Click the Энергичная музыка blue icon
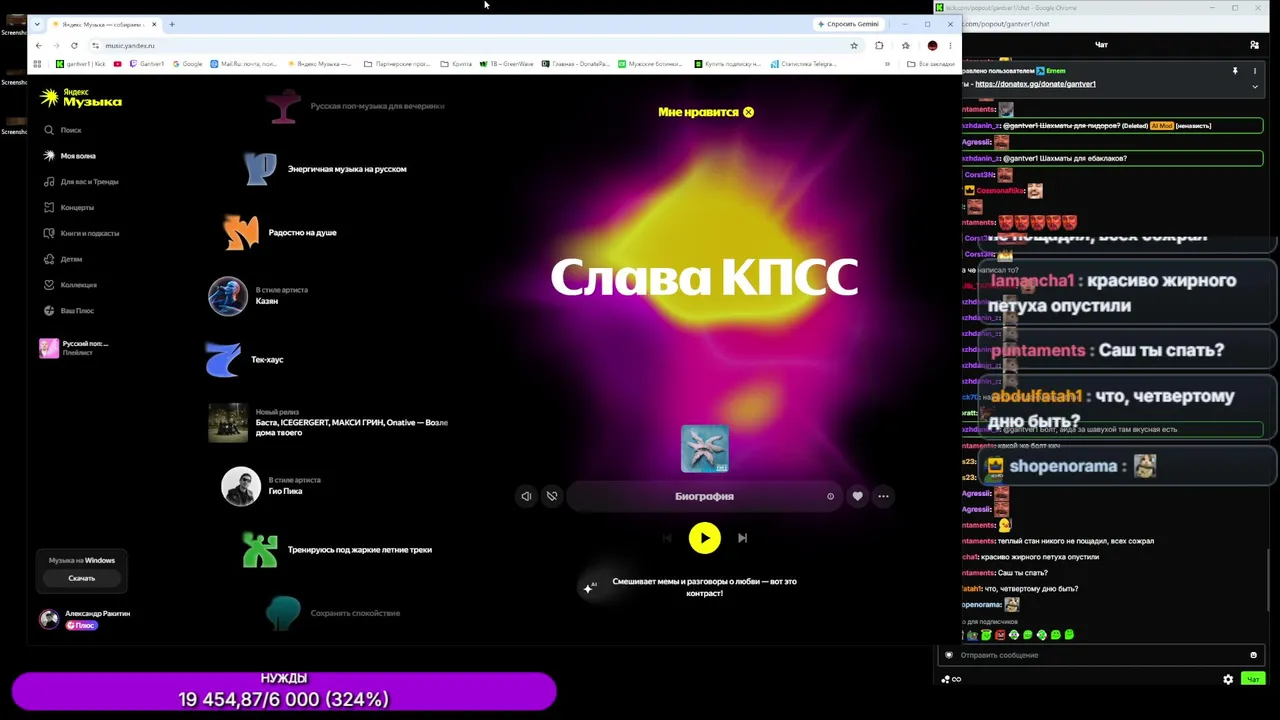The width and height of the screenshot is (1280, 720). point(261,169)
